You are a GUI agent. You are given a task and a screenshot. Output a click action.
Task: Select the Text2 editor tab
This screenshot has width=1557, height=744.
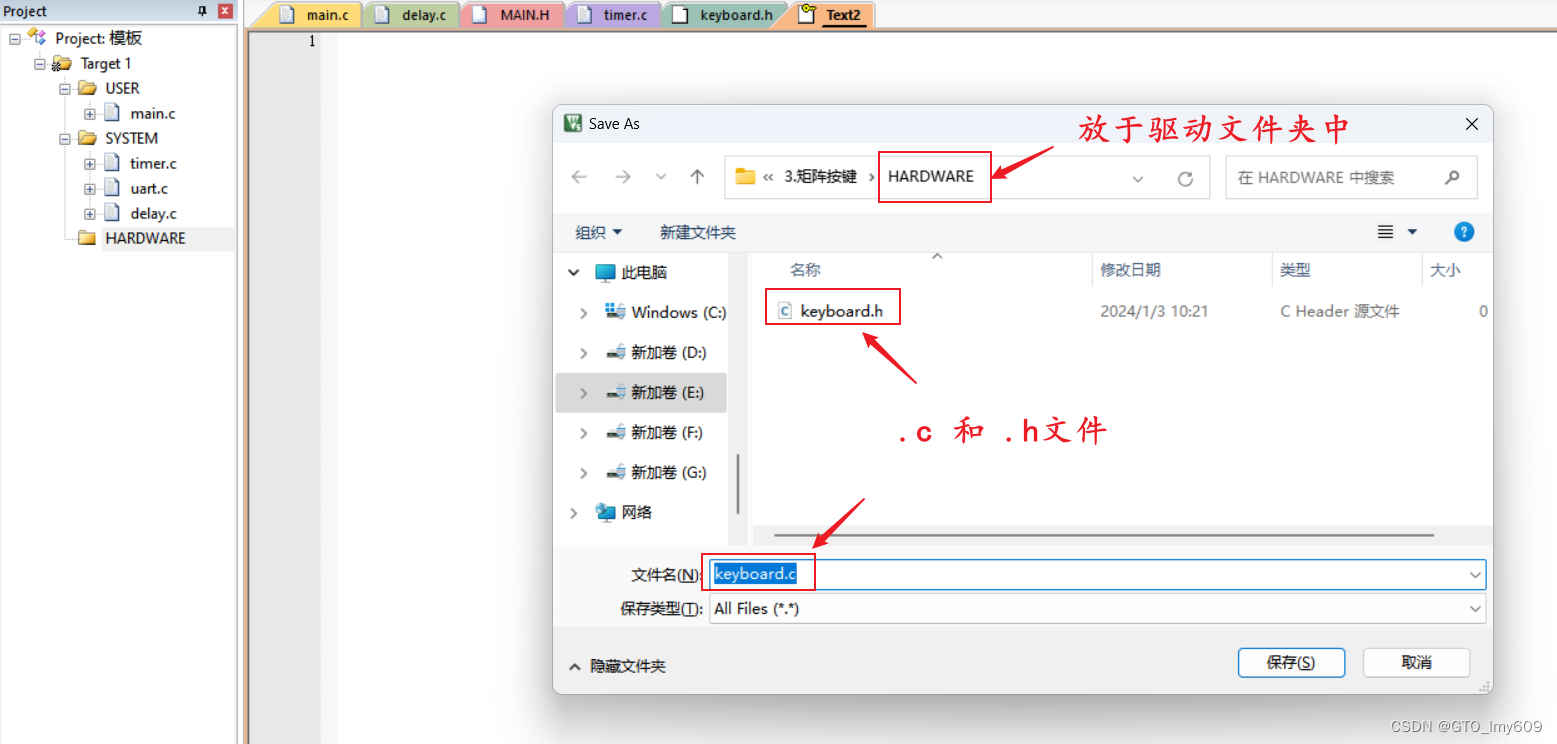(x=832, y=15)
